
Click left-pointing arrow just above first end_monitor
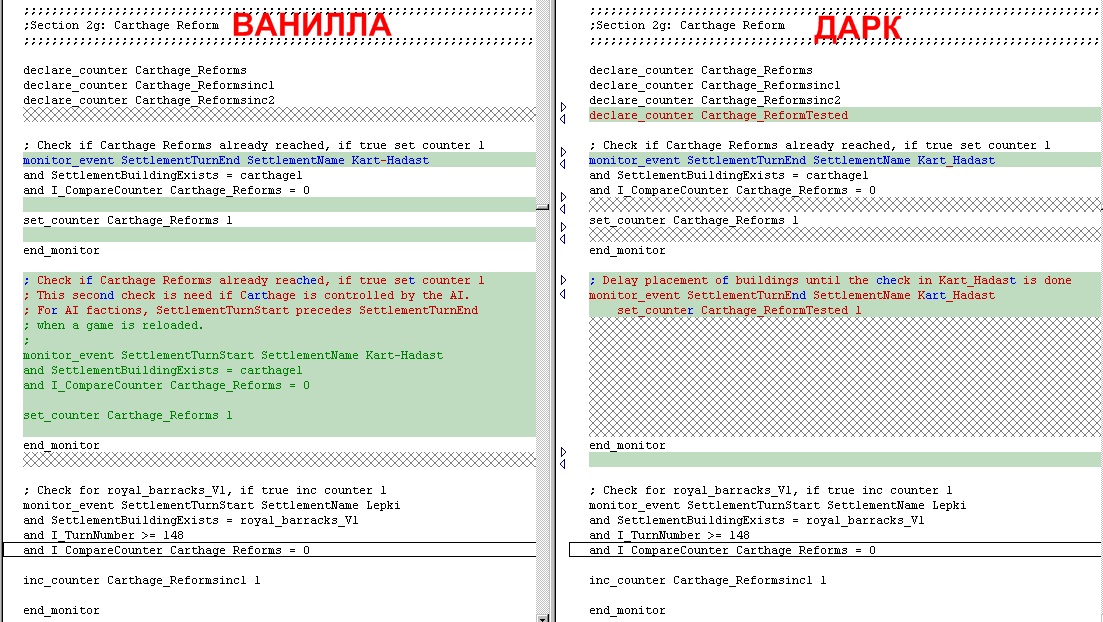click(563, 240)
